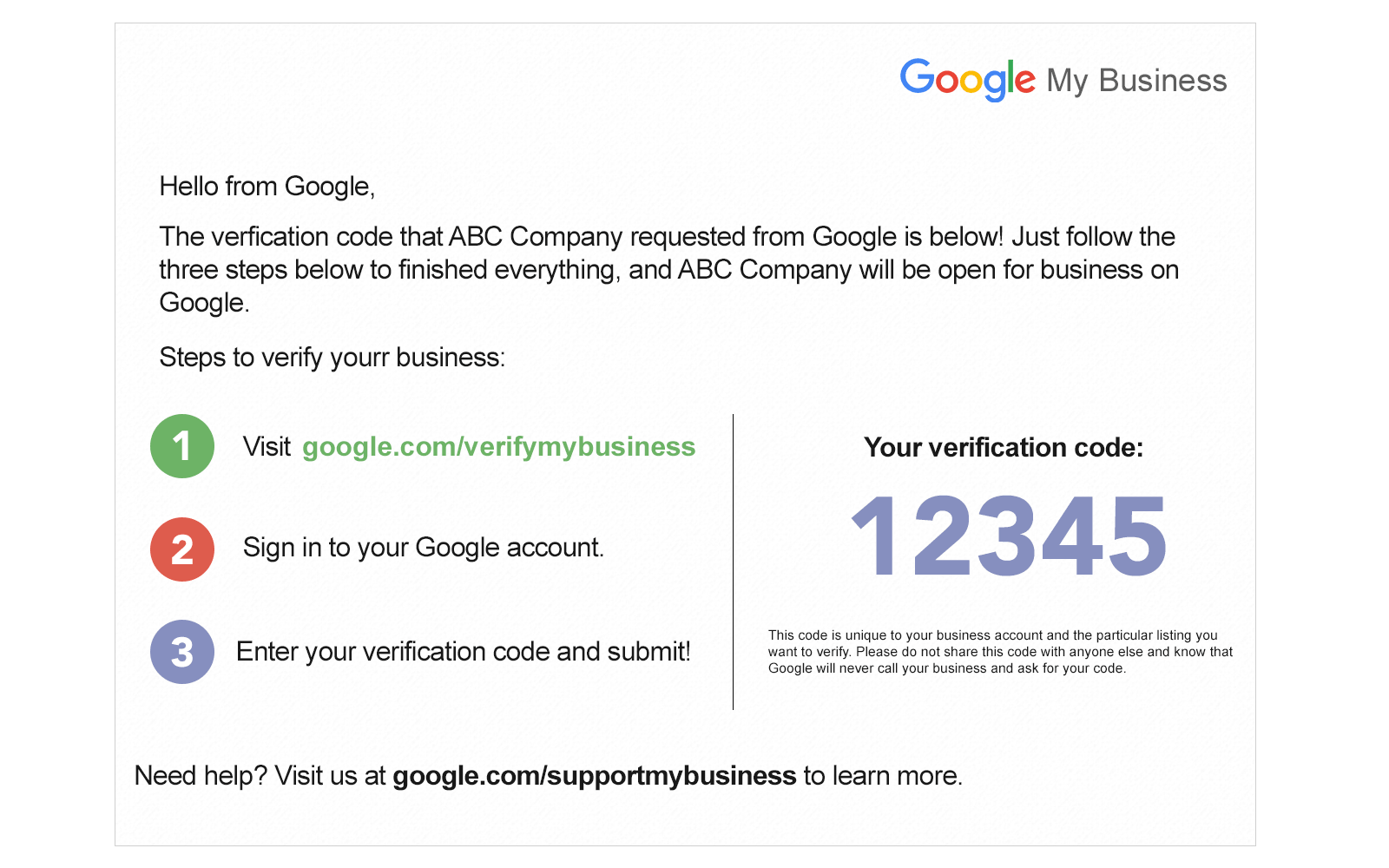1389x868 pixels.
Task: Click the digit 5 in verification code
Action: [1136, 536]
